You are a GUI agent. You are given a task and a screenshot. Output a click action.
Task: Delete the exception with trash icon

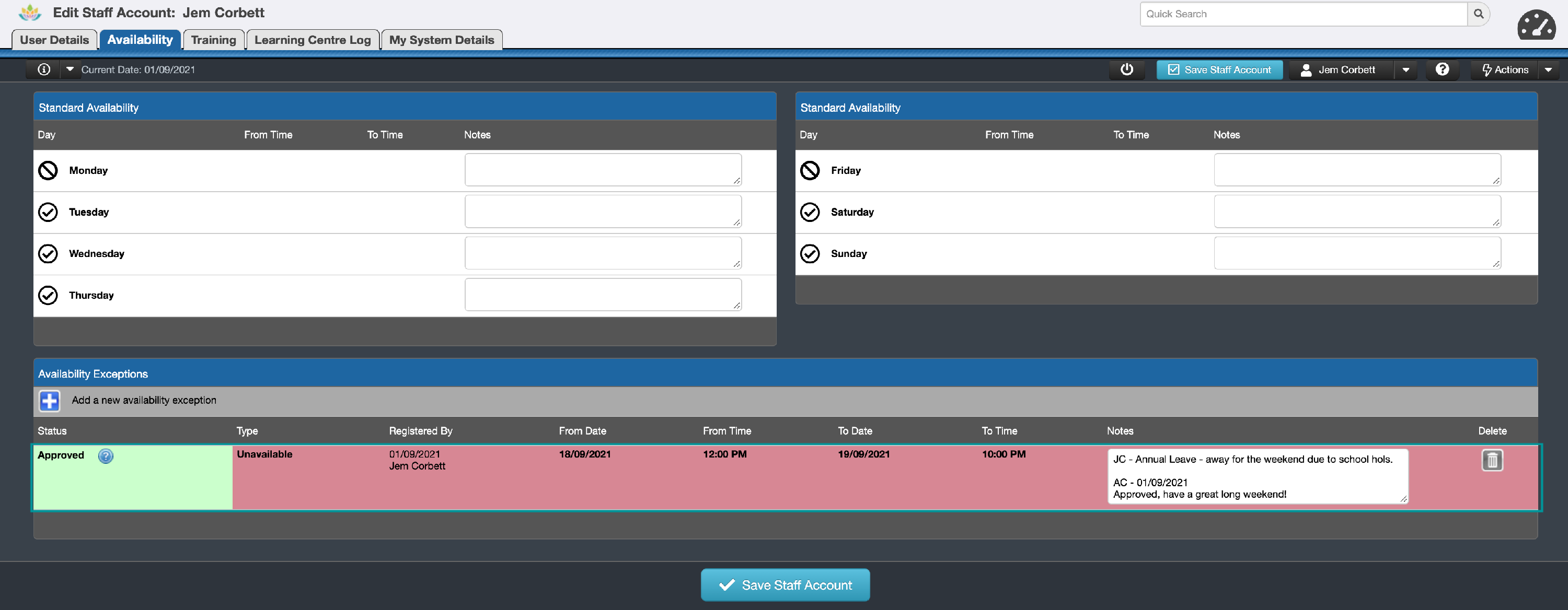(1492, 461)
